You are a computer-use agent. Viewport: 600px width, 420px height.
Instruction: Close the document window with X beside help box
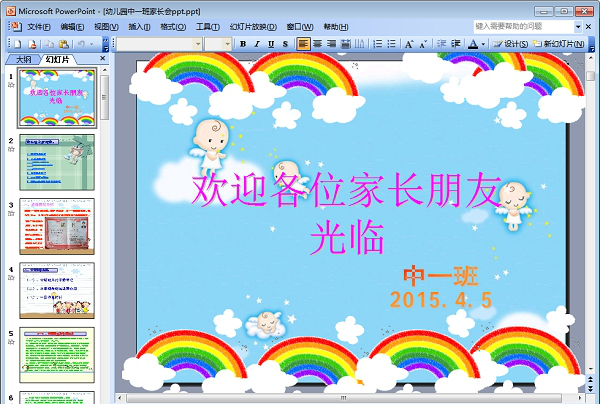[589, 26]
